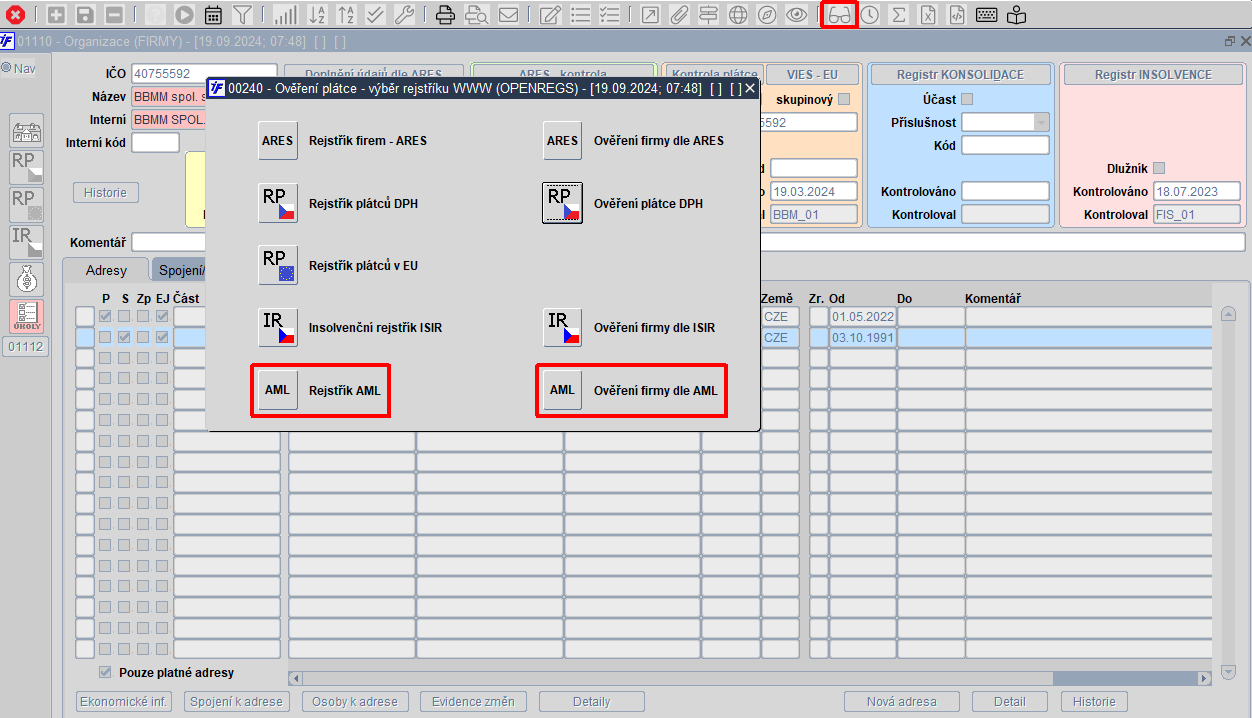Click the Kód field in Registr KONSOLIDACE
The height and width of the screenshot is (718, 1252).
[x=1005, y=145]
